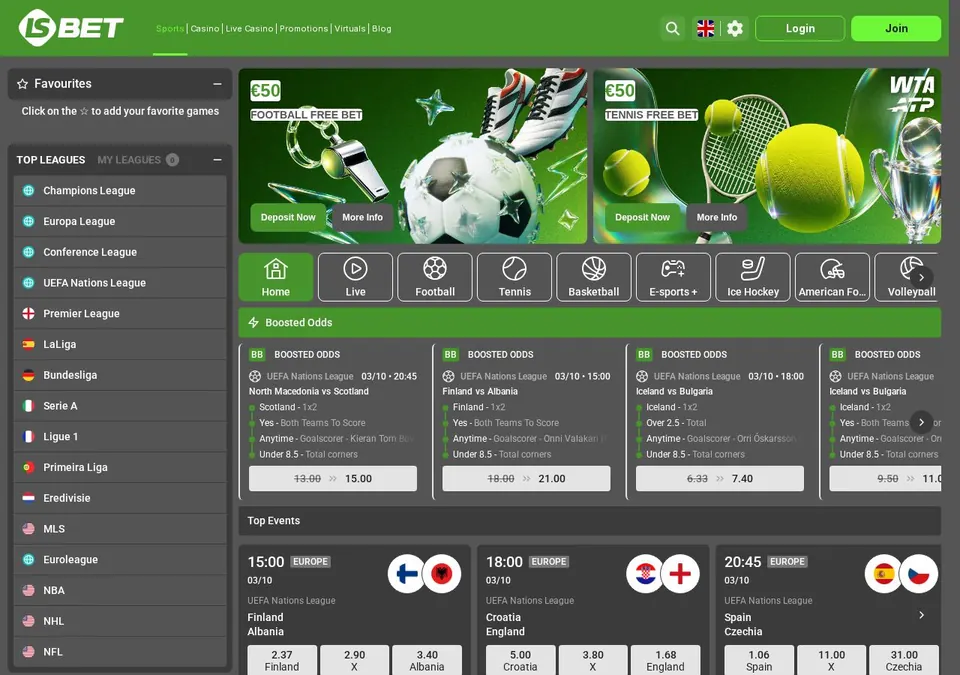Select the Football tile
The width and height of the screenshot is (960, 675).
(435, 277)
